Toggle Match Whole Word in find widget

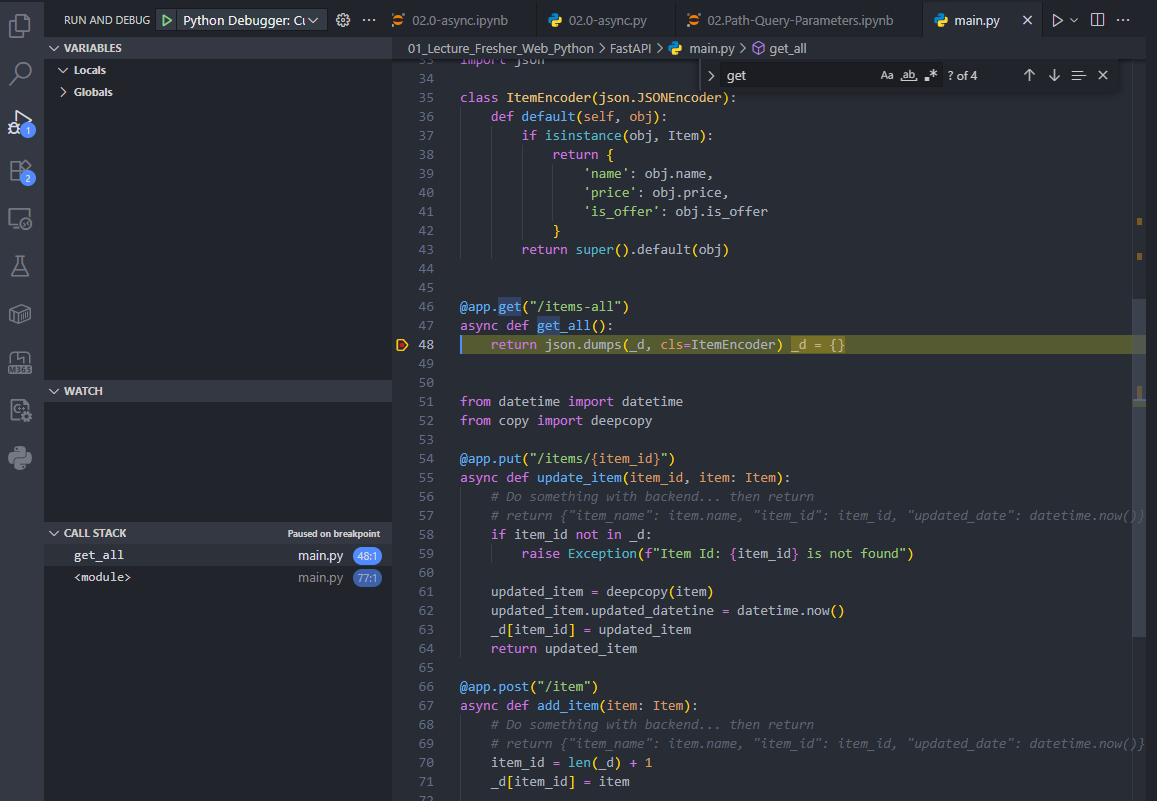click(909, 75)
